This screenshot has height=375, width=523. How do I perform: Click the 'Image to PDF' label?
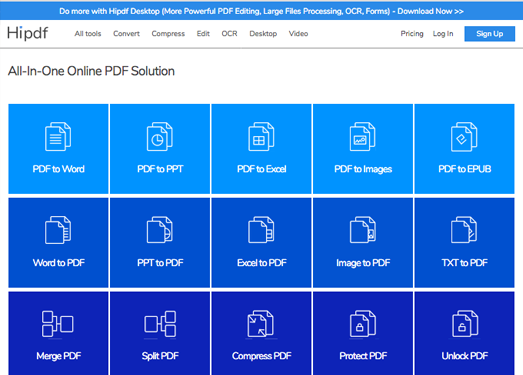[363, 263]
